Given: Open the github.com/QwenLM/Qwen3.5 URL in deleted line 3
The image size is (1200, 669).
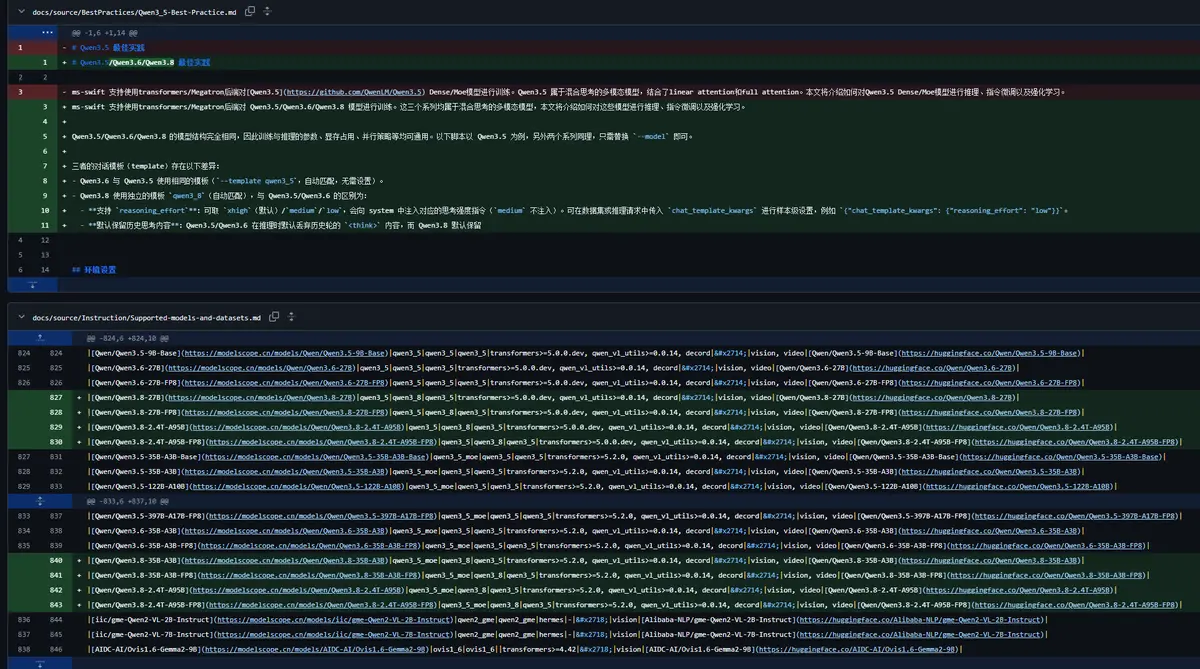Looking at the screenshot, I should 355,92.
